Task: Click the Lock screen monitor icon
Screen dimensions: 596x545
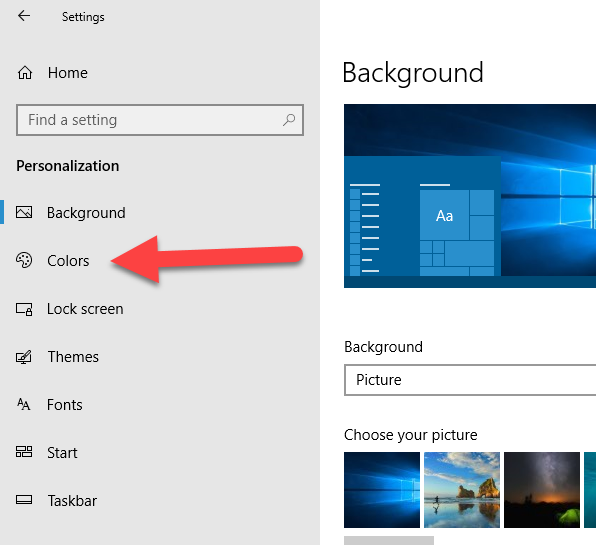Action: (x=24, y=309)
